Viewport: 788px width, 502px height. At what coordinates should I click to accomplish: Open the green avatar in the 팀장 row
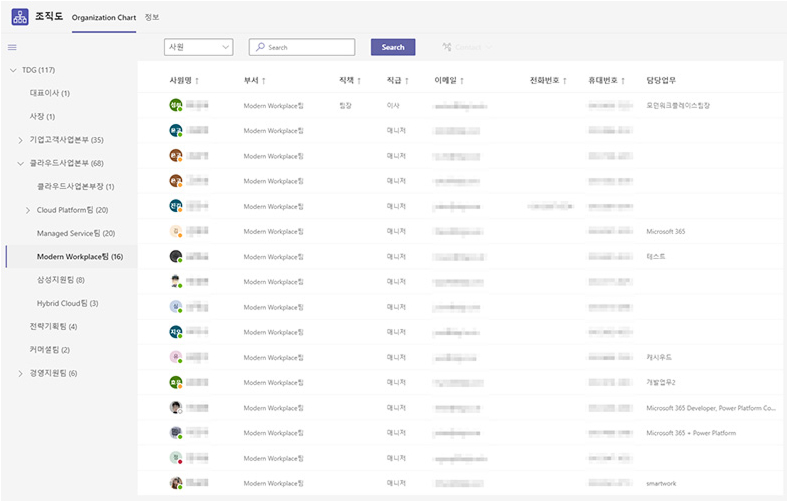coord(175,105)
